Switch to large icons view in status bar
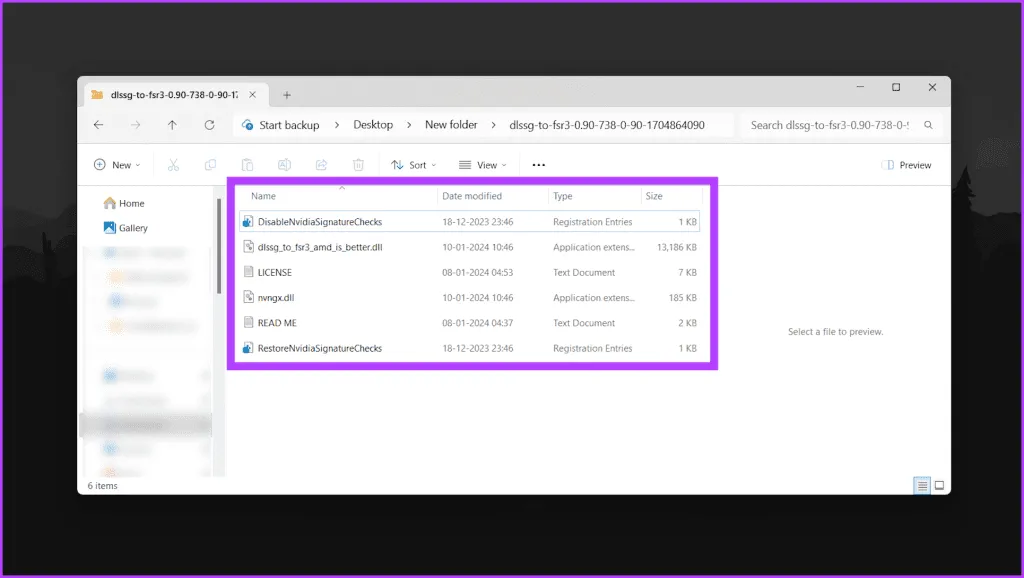1024x578 pixels. point(938,486)
